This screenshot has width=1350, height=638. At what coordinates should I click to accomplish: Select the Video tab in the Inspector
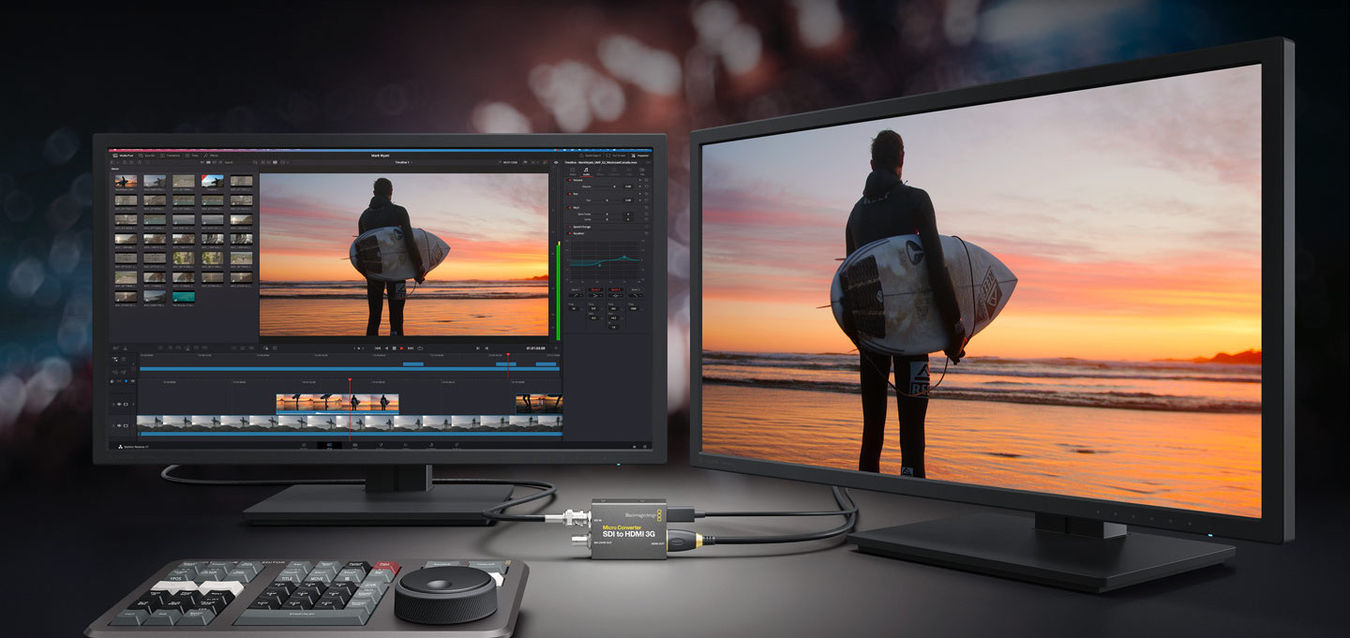573,172
